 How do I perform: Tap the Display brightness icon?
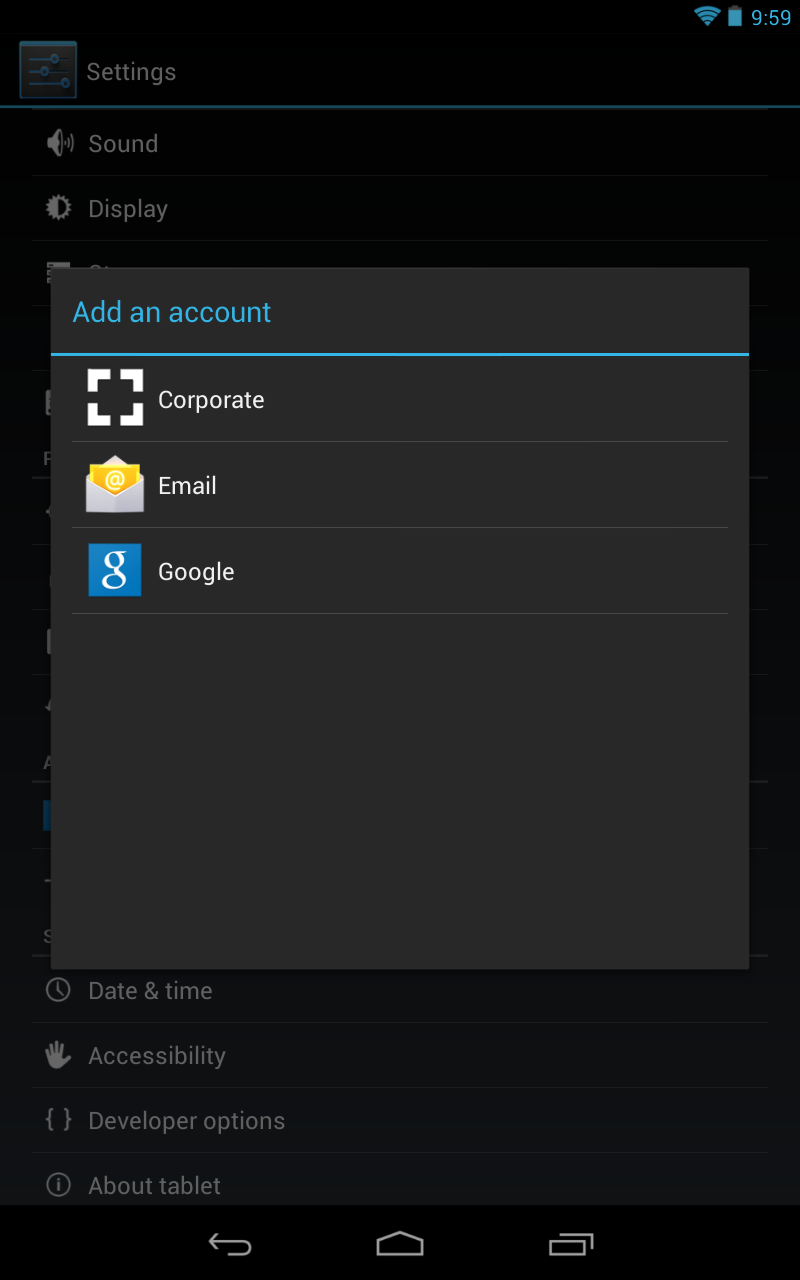[x=59, y=208]
